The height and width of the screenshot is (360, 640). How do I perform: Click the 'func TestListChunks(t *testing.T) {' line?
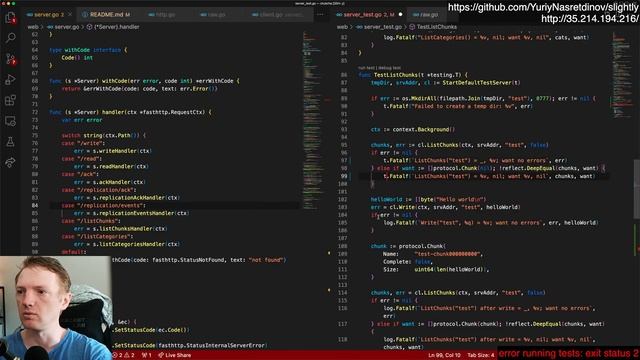click(413, 75)
